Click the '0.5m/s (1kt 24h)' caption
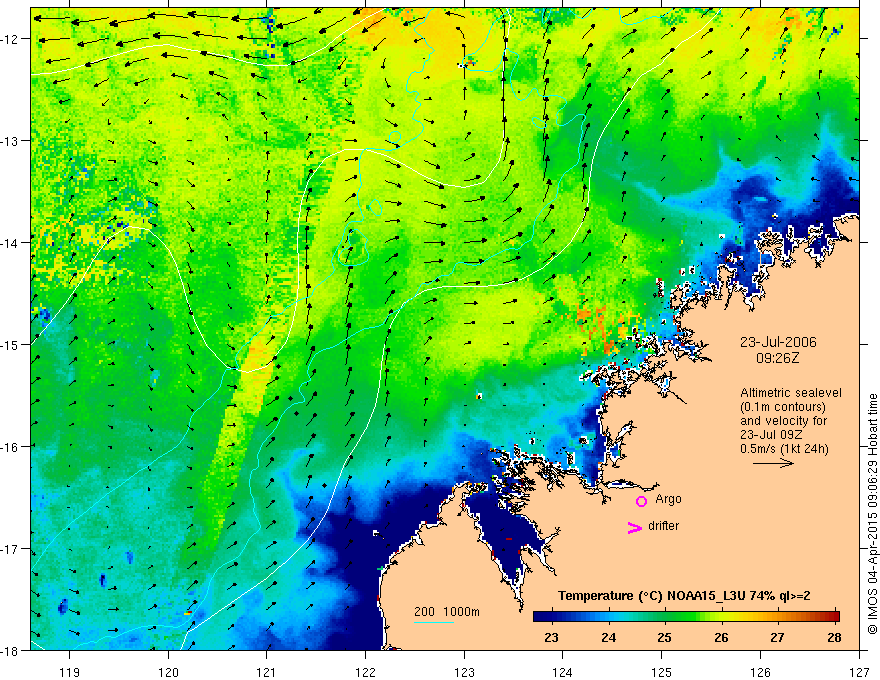880x680 pixels. click(785, 449)
